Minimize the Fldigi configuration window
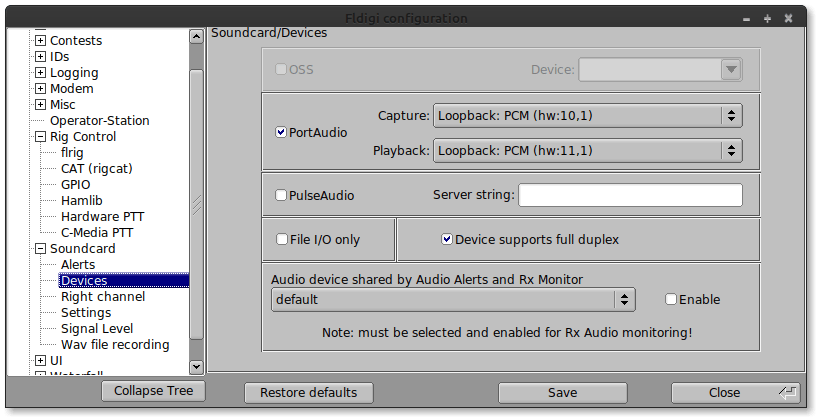 pos(747,19)
